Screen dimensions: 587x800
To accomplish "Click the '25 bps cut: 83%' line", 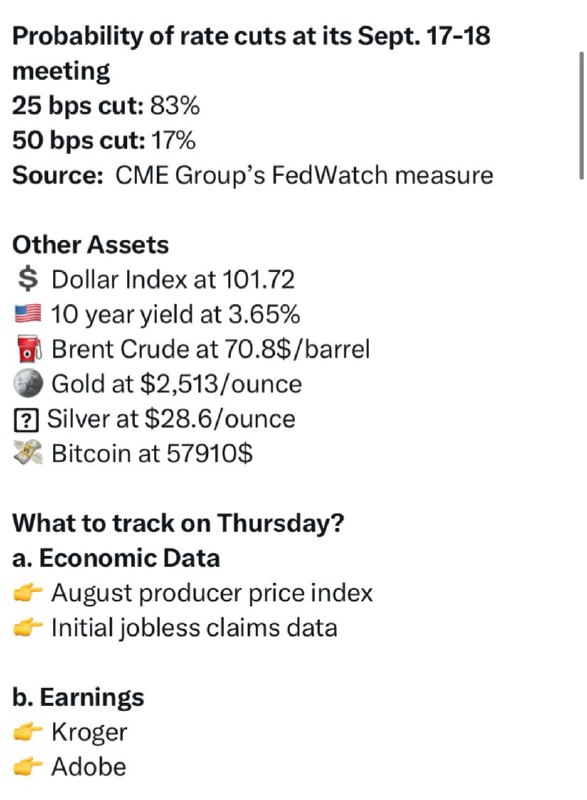I will [106, 106].
